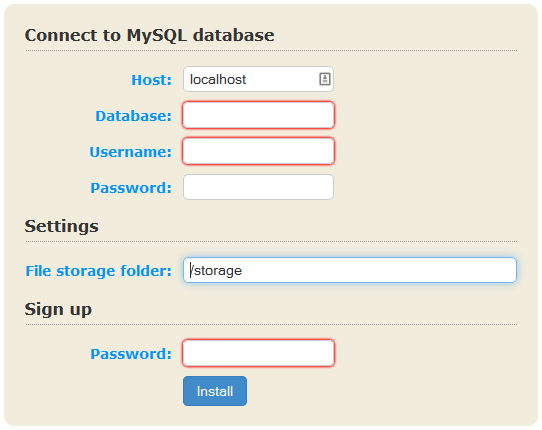Focus the MySQL Username input field
This screenshot has height=430, width=542.
click(258, 151)
